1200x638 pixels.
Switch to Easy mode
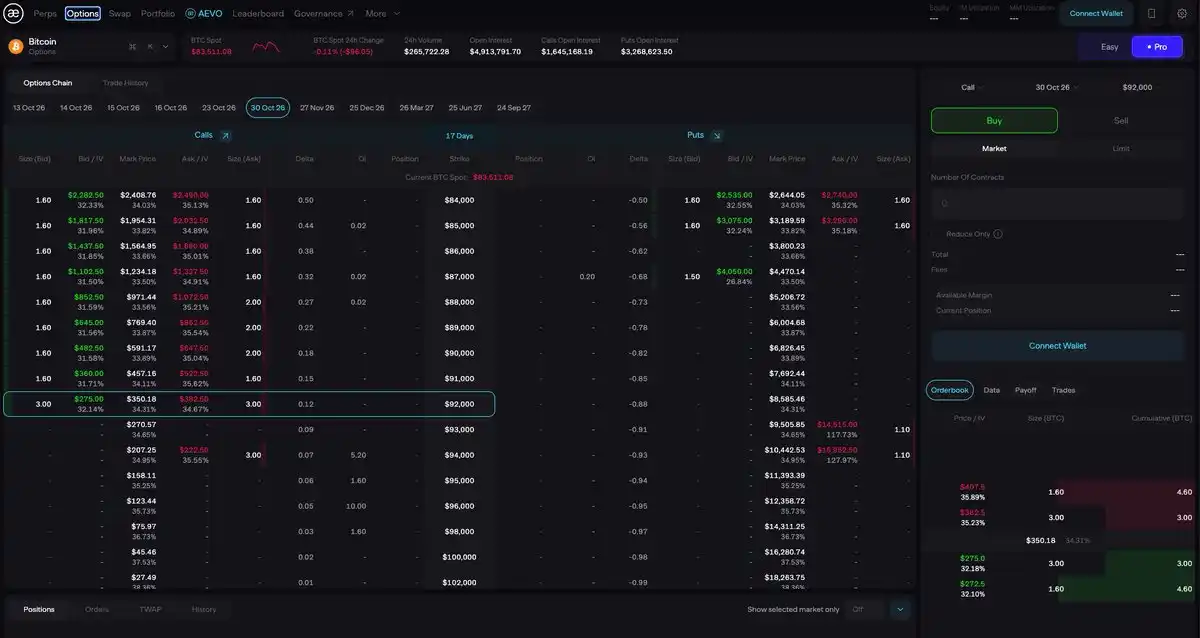(x=1109, y=47)
